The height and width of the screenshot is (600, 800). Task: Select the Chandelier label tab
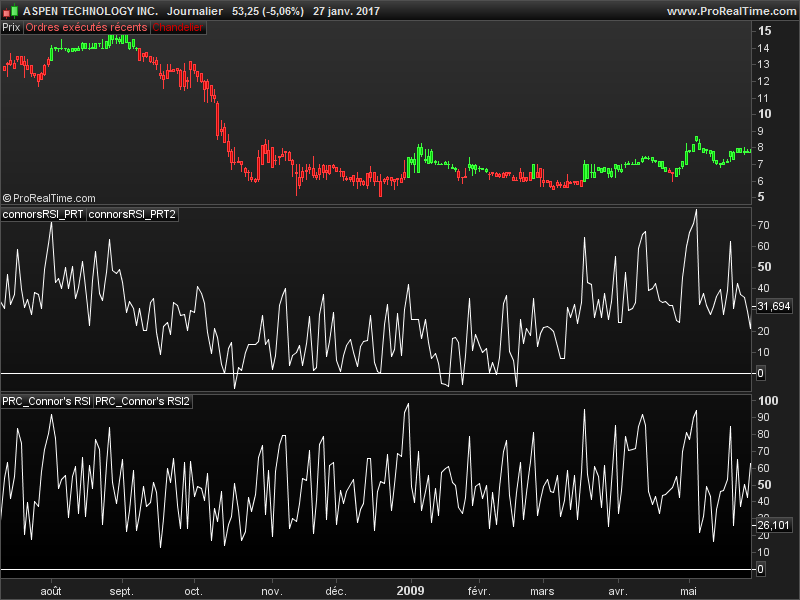click(x=178, y=28)
